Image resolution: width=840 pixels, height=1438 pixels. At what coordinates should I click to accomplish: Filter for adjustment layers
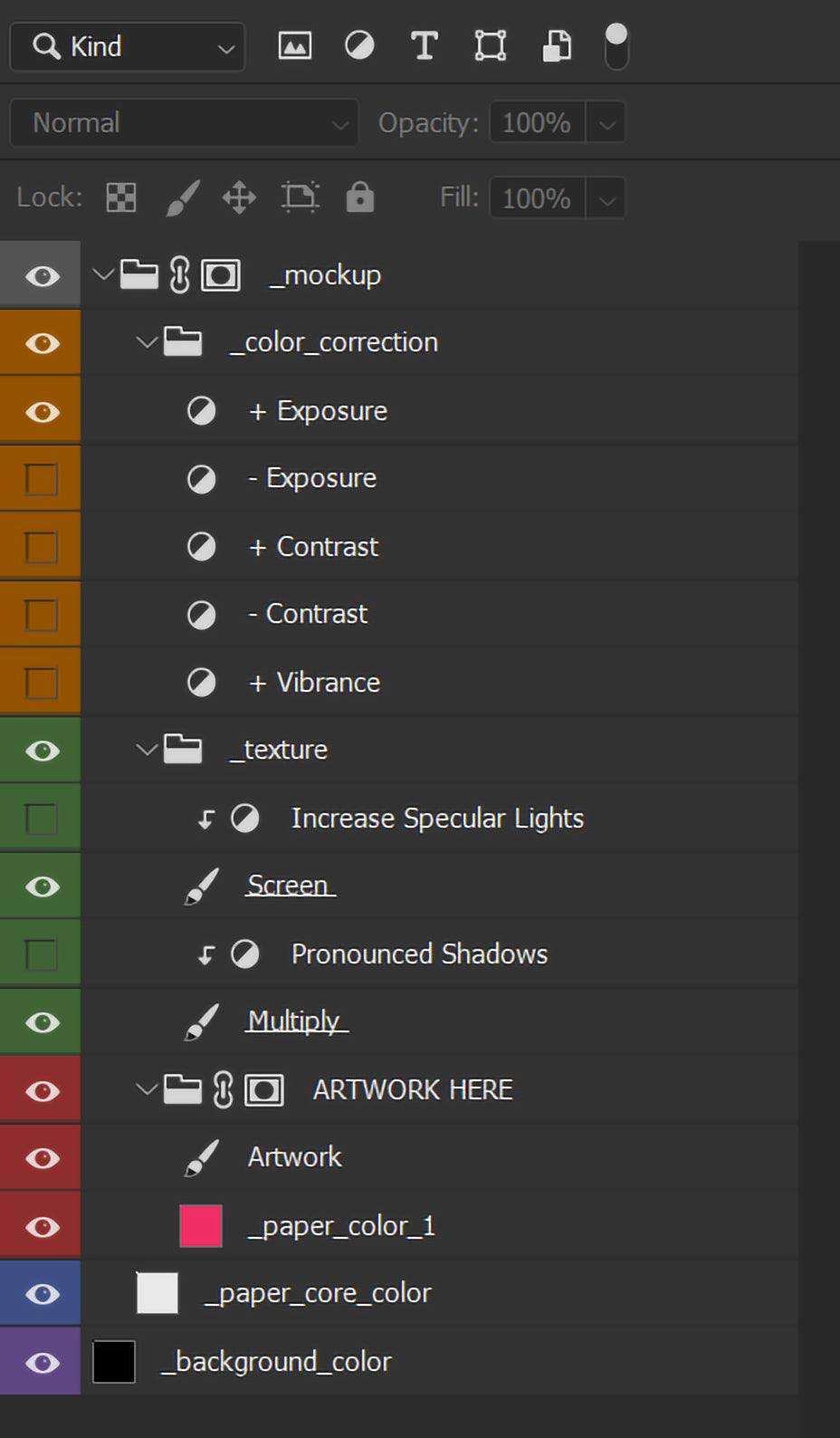tap(359, 45)
